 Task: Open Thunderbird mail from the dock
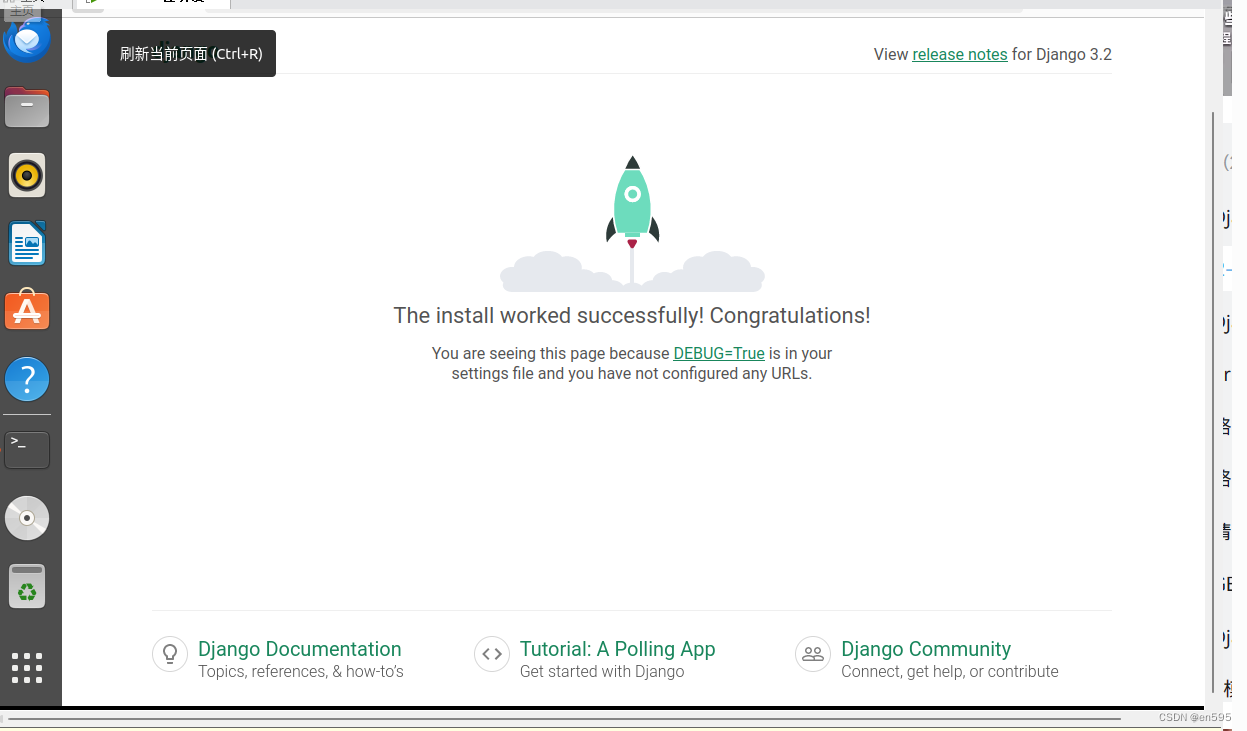pos(27,39)
